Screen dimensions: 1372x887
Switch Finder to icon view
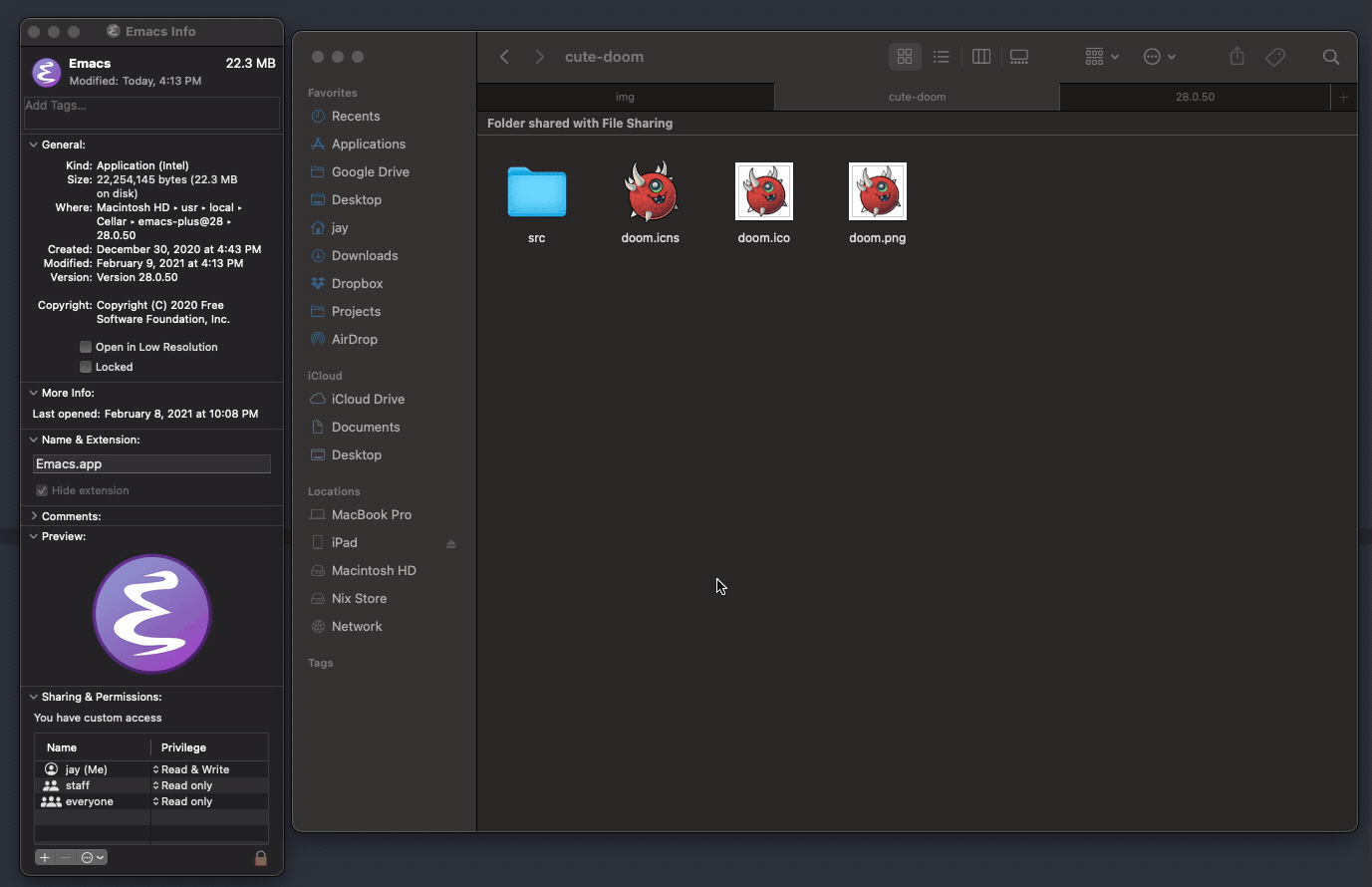pos(905,57)
